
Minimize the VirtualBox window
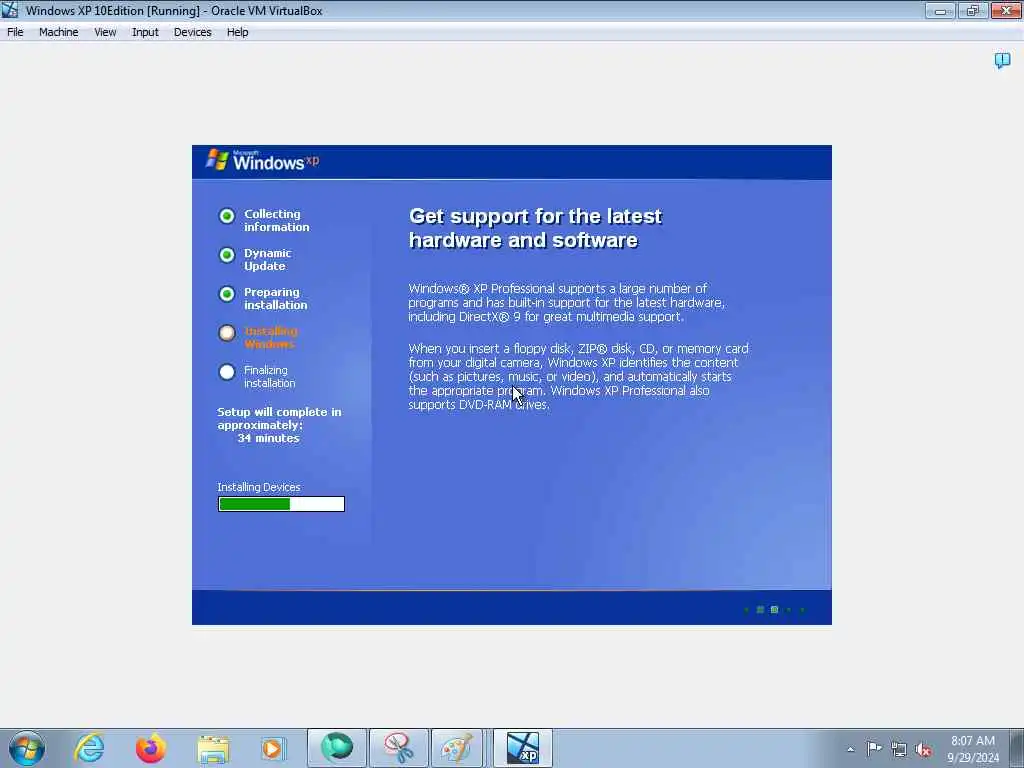[940, 10]
